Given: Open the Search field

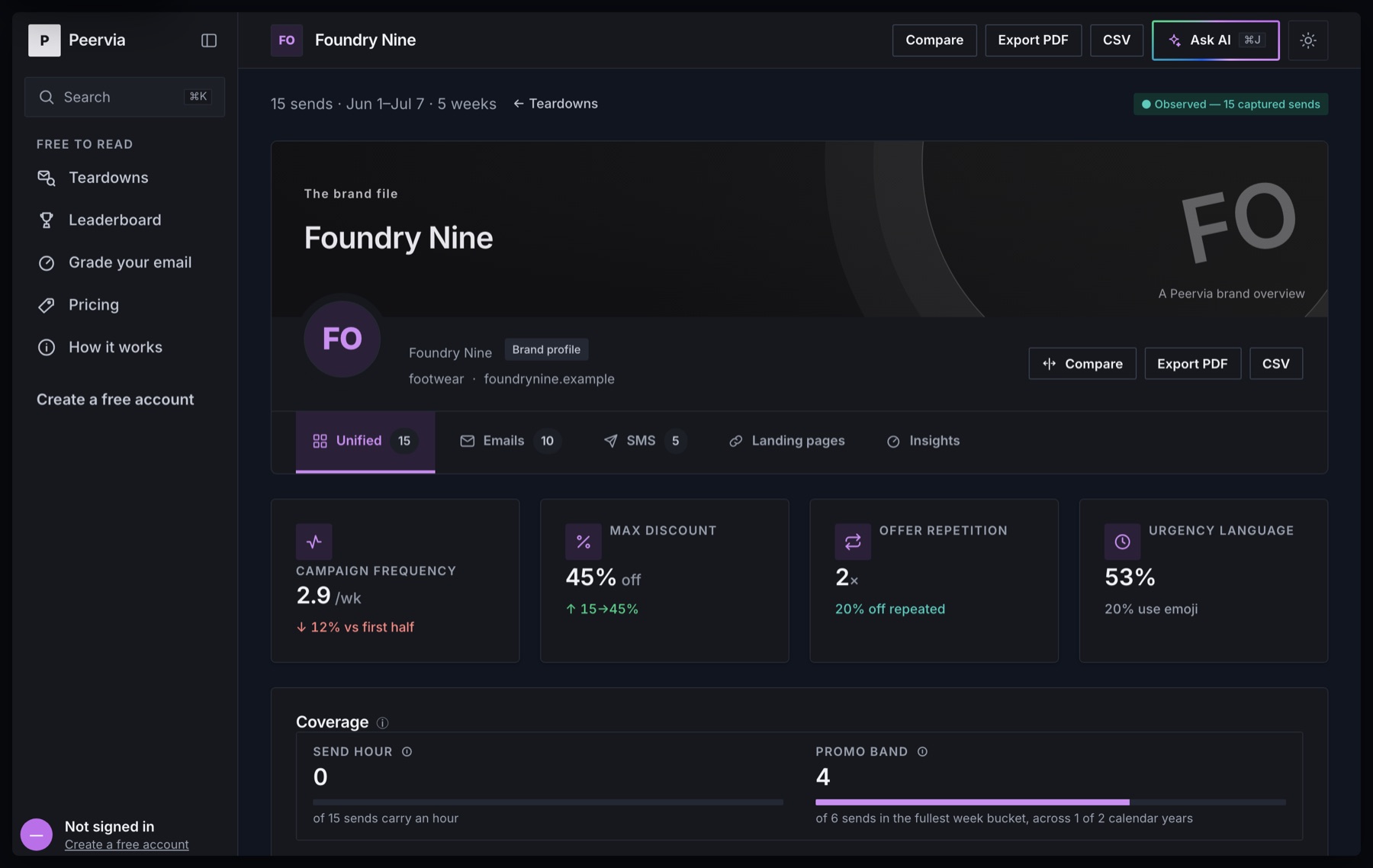Looking at the screenshot, I should coord(124,97).
